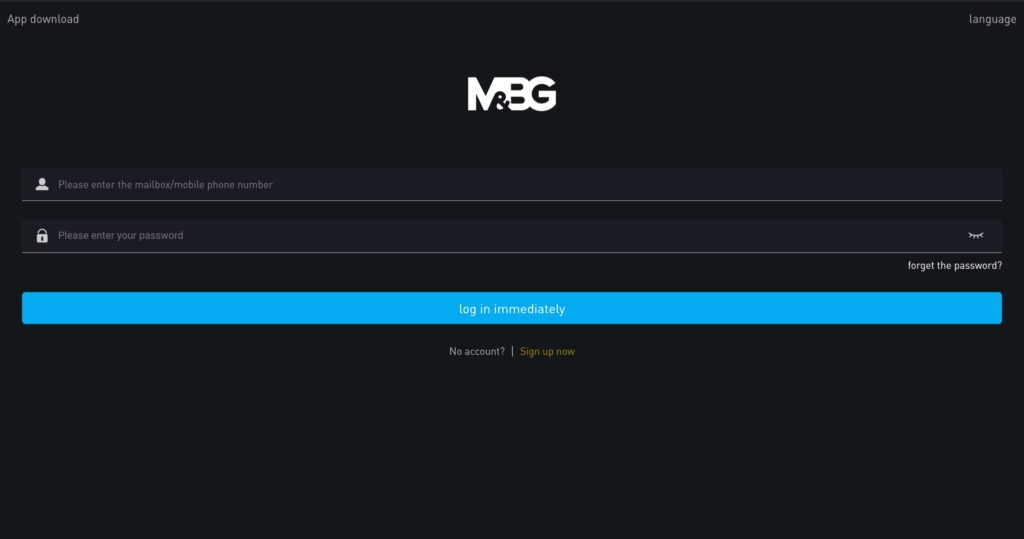Open the language selector
The width and height of the screenshot is (1024, 539).
[992, 19]
